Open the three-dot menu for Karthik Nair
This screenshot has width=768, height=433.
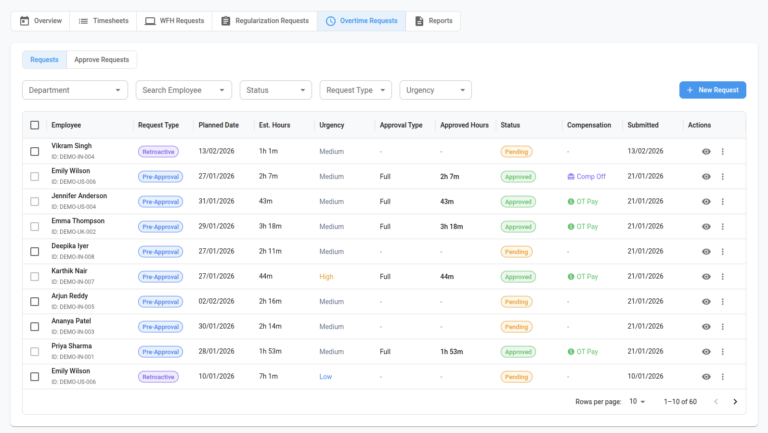[723, 277]
